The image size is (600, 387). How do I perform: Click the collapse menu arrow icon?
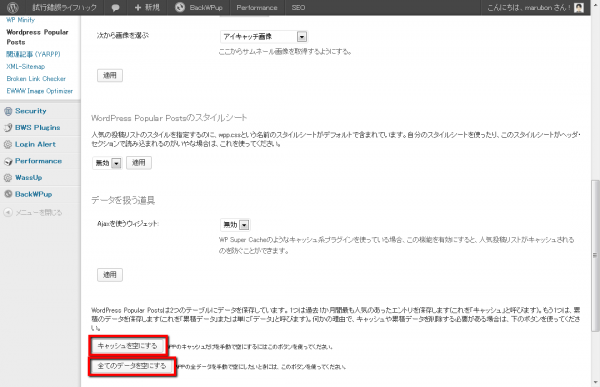pos(8,212)
